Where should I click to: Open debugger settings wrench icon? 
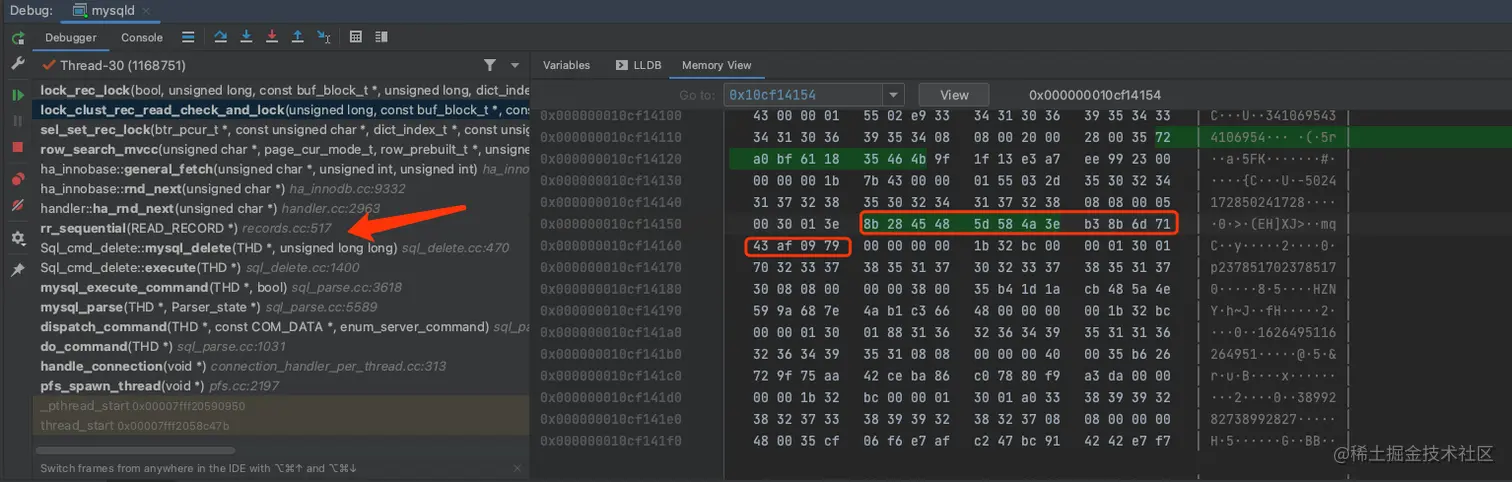[x=18, y=63]
